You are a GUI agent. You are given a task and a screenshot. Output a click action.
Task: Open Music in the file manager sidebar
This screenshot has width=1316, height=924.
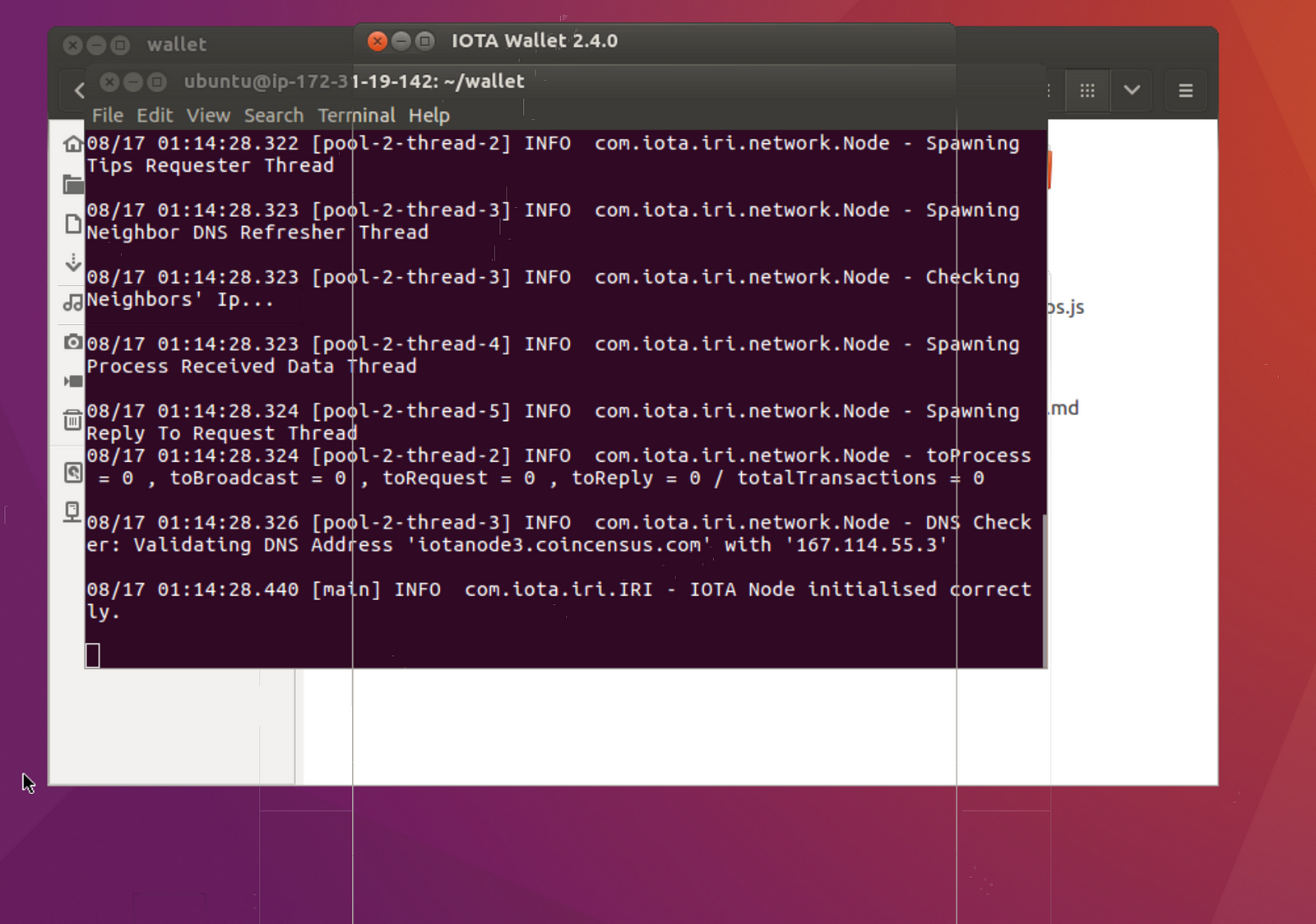coord(72,302)
